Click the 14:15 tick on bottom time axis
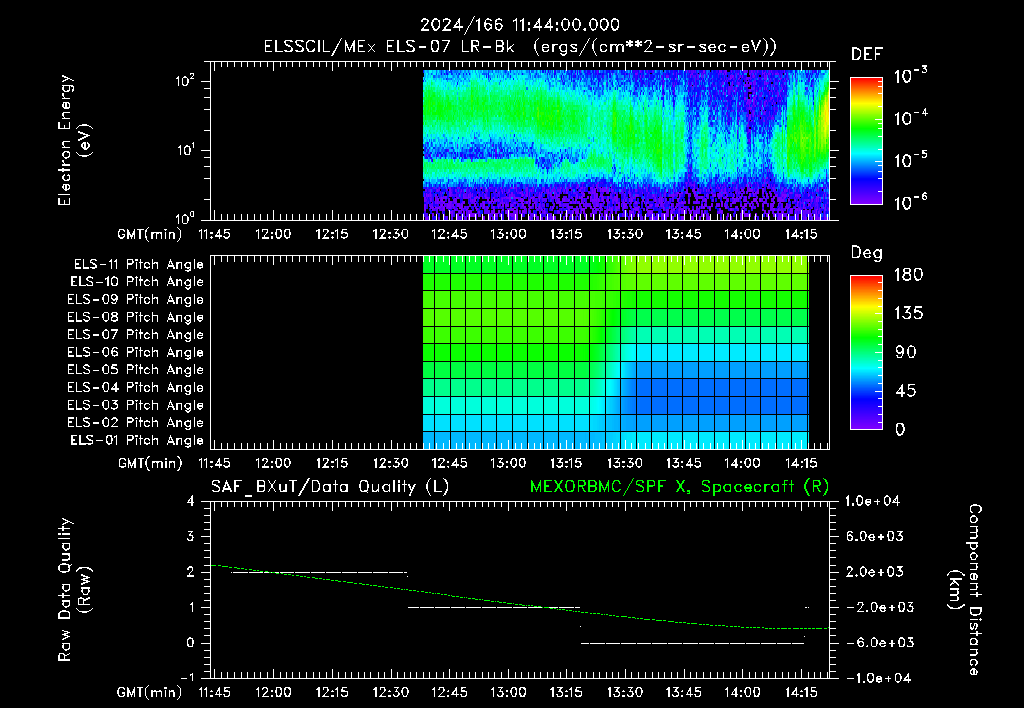The width and height of the screenshot is (1024, 708). (x=801, y=692)
